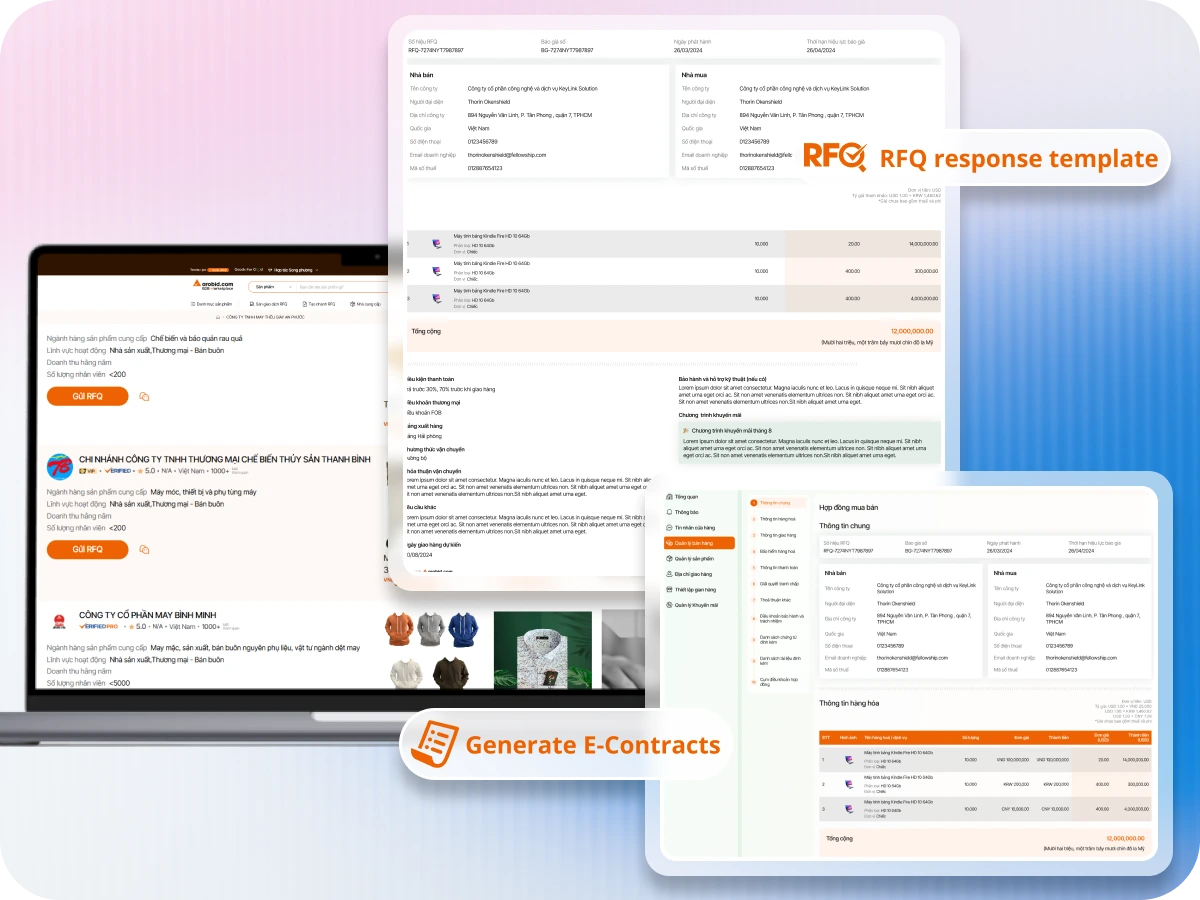Click the patterned shirt product thumbnail

[x=541, y=649]
